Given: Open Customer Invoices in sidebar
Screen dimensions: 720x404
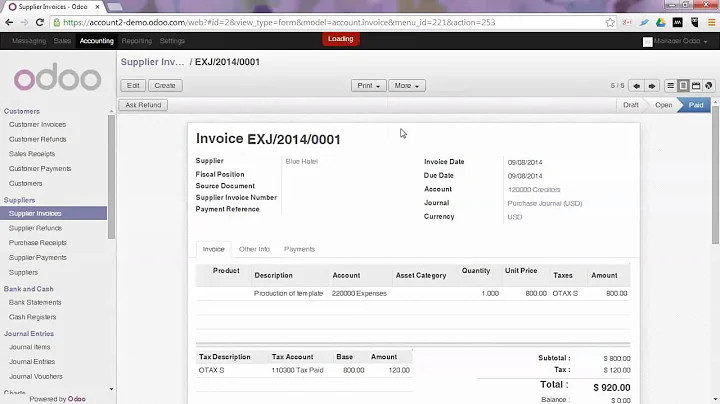Looking at the screenshot, I should [x=38, y=124].
